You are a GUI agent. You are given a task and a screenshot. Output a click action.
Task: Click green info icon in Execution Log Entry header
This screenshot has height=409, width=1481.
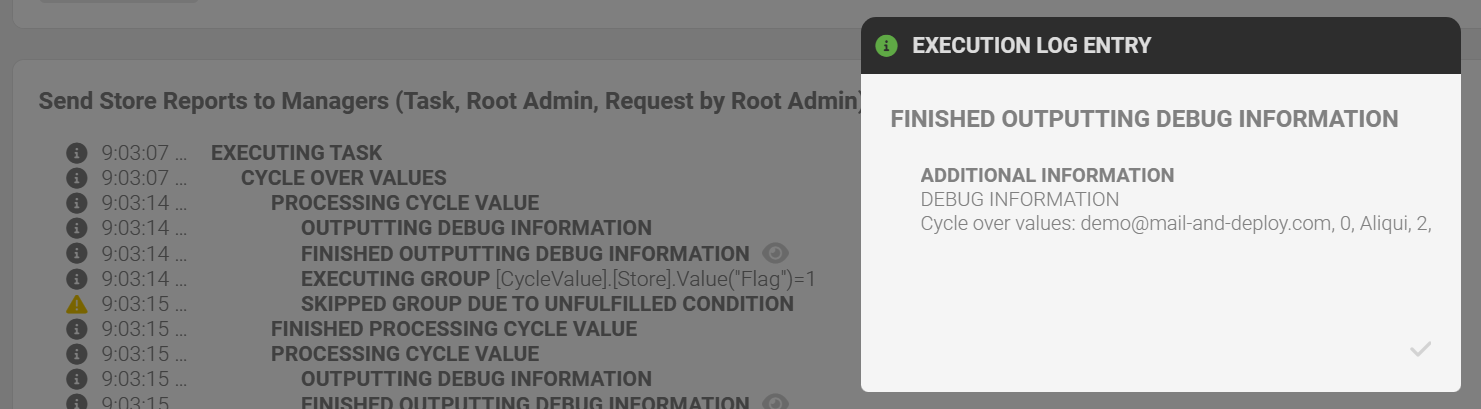[x=885, y=45]
